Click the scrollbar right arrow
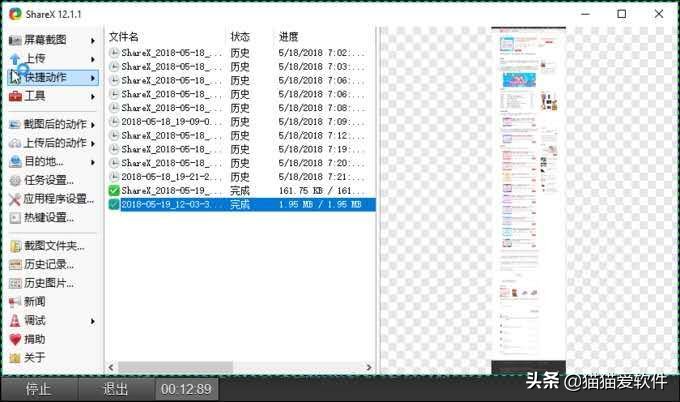The image size is (680, 402). [x=369, y=367]
